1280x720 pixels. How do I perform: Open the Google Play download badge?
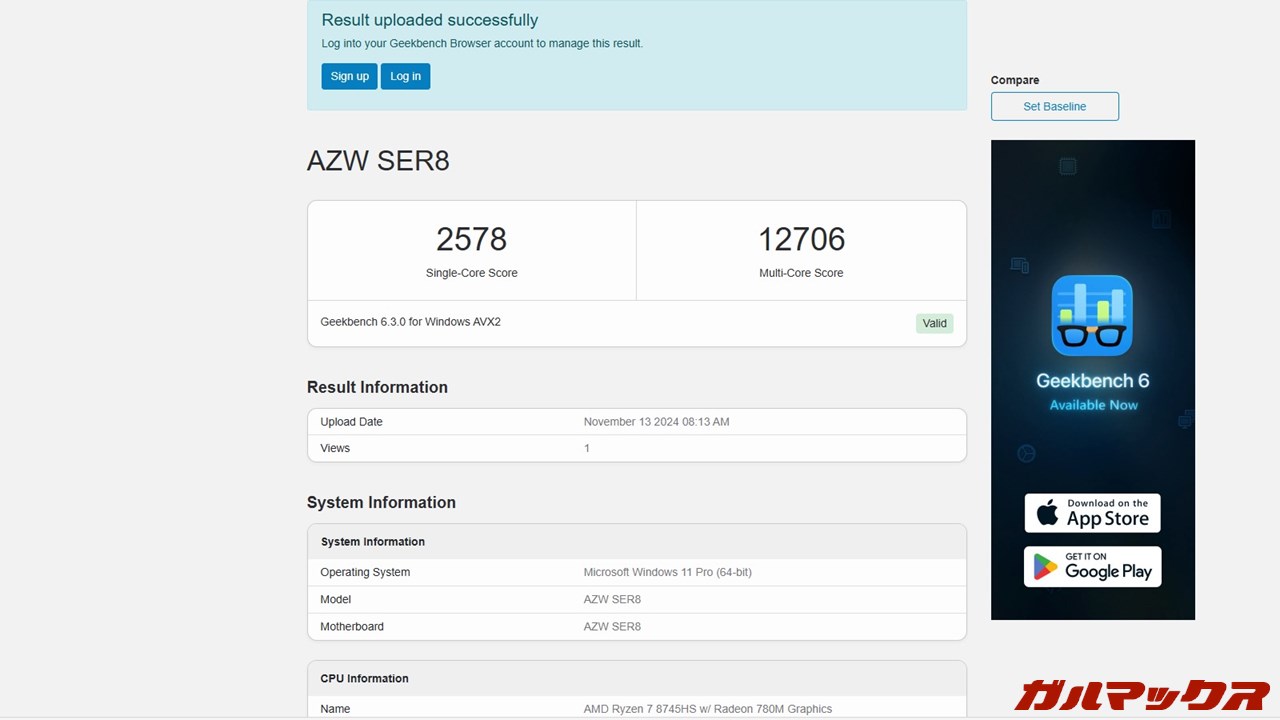[x=1092, y=567]
